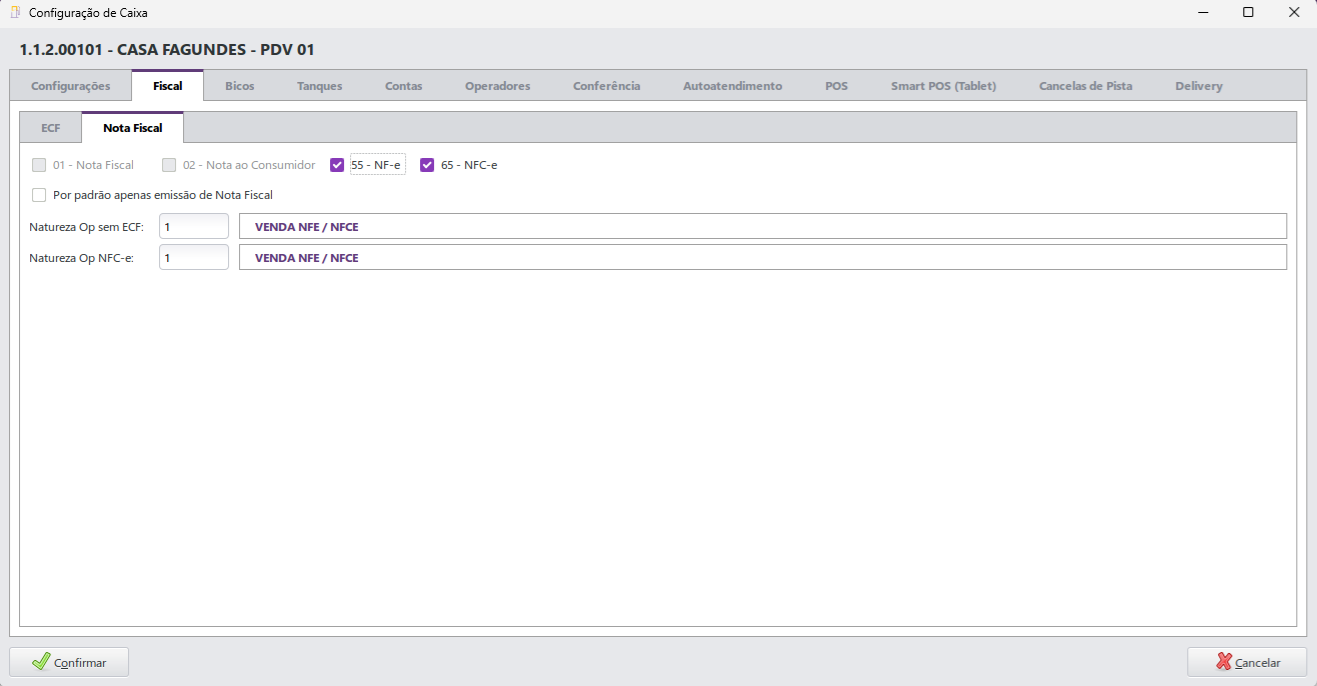Image resolution: width=1317 pixels, height=686 pixels.
Task: Switch to the ECF sub-tab
Action: pos(51,128)
